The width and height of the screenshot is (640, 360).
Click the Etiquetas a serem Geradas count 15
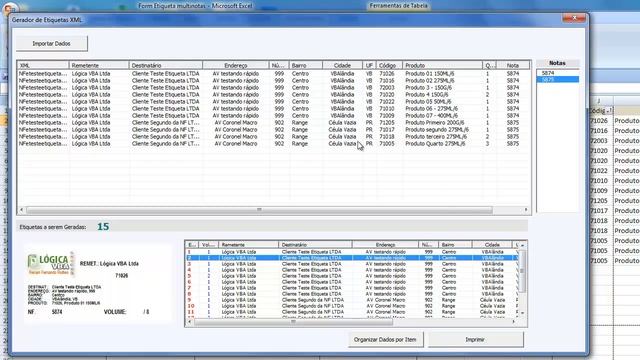pos(103,227)
